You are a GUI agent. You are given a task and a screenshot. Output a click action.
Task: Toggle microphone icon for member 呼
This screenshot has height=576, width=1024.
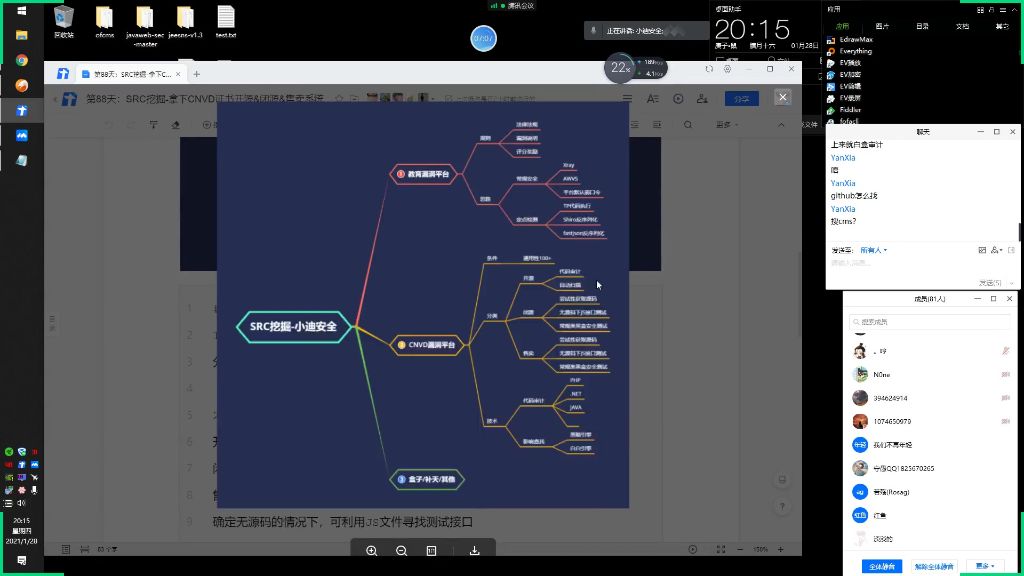(1006, 351)
